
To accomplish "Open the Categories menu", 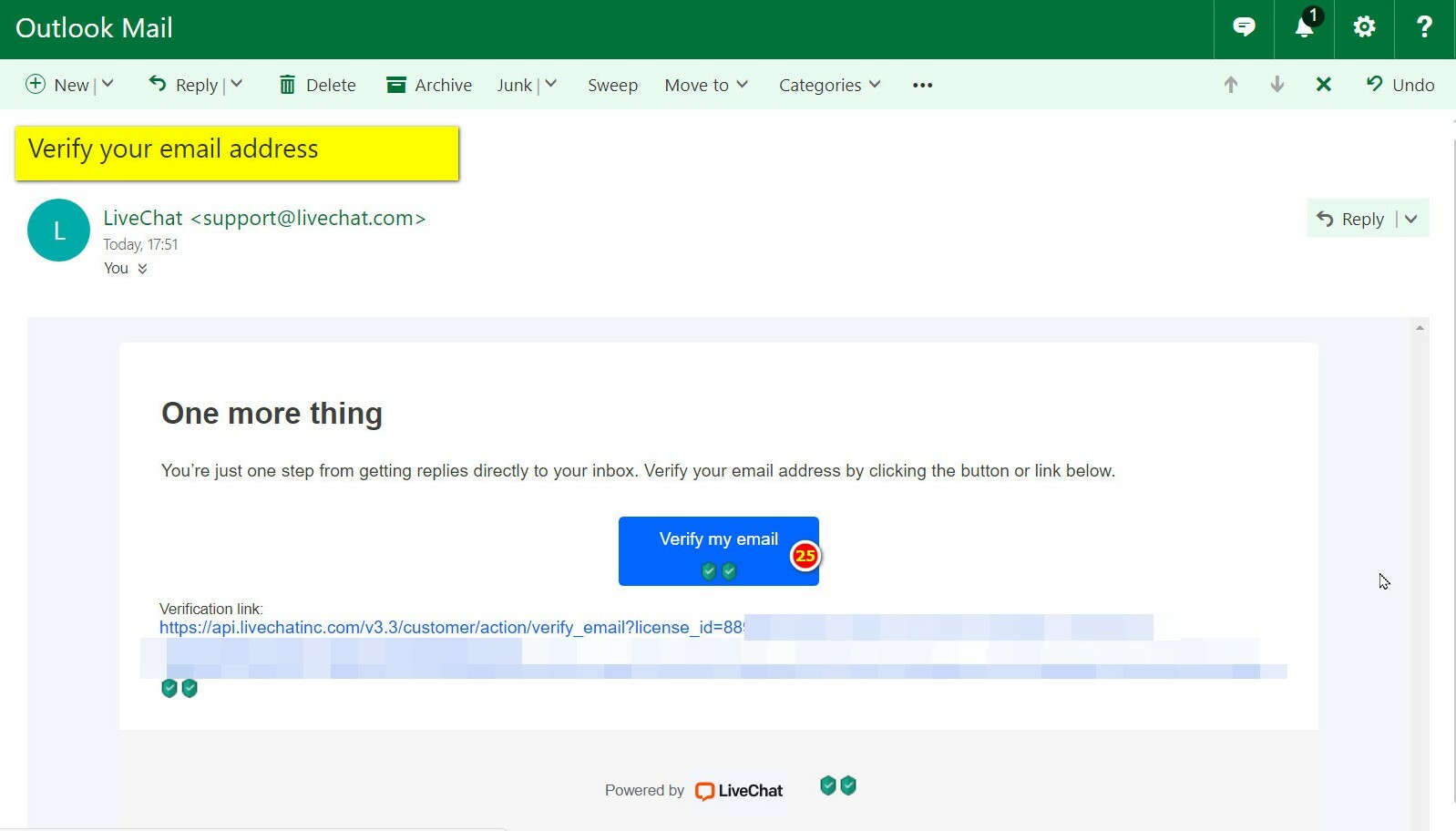I will 829,85.
